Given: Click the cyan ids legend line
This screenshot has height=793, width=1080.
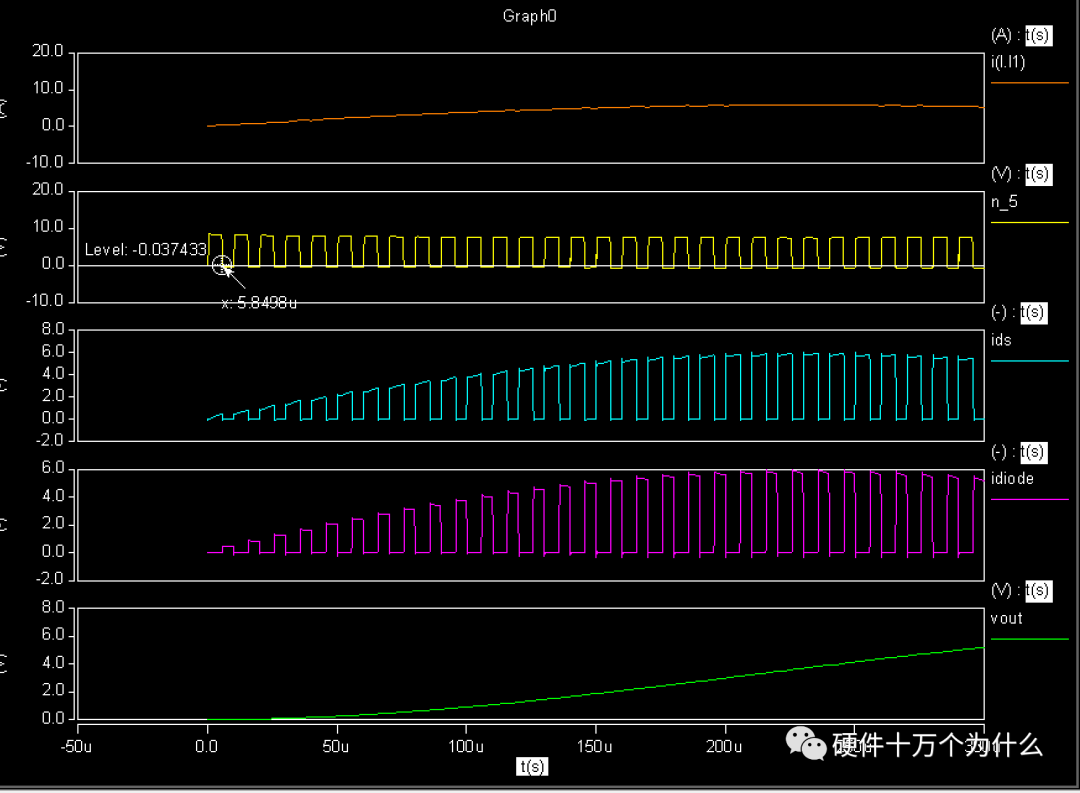Looking at the screenshot, I should [1029, 361].
